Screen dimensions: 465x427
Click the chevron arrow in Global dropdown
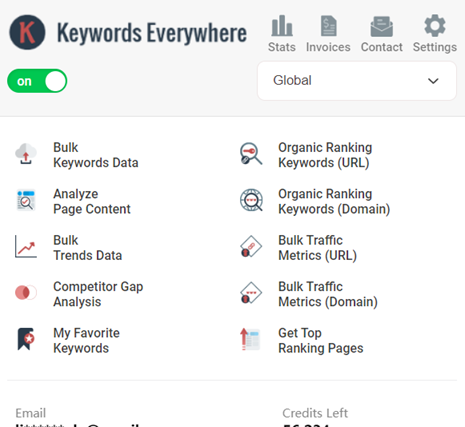pyautogui.click(x=433, y=81)
